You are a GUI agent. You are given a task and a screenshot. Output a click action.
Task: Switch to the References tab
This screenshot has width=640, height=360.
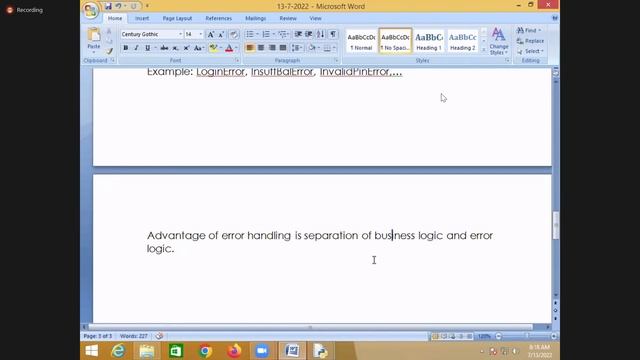(218, 18)
